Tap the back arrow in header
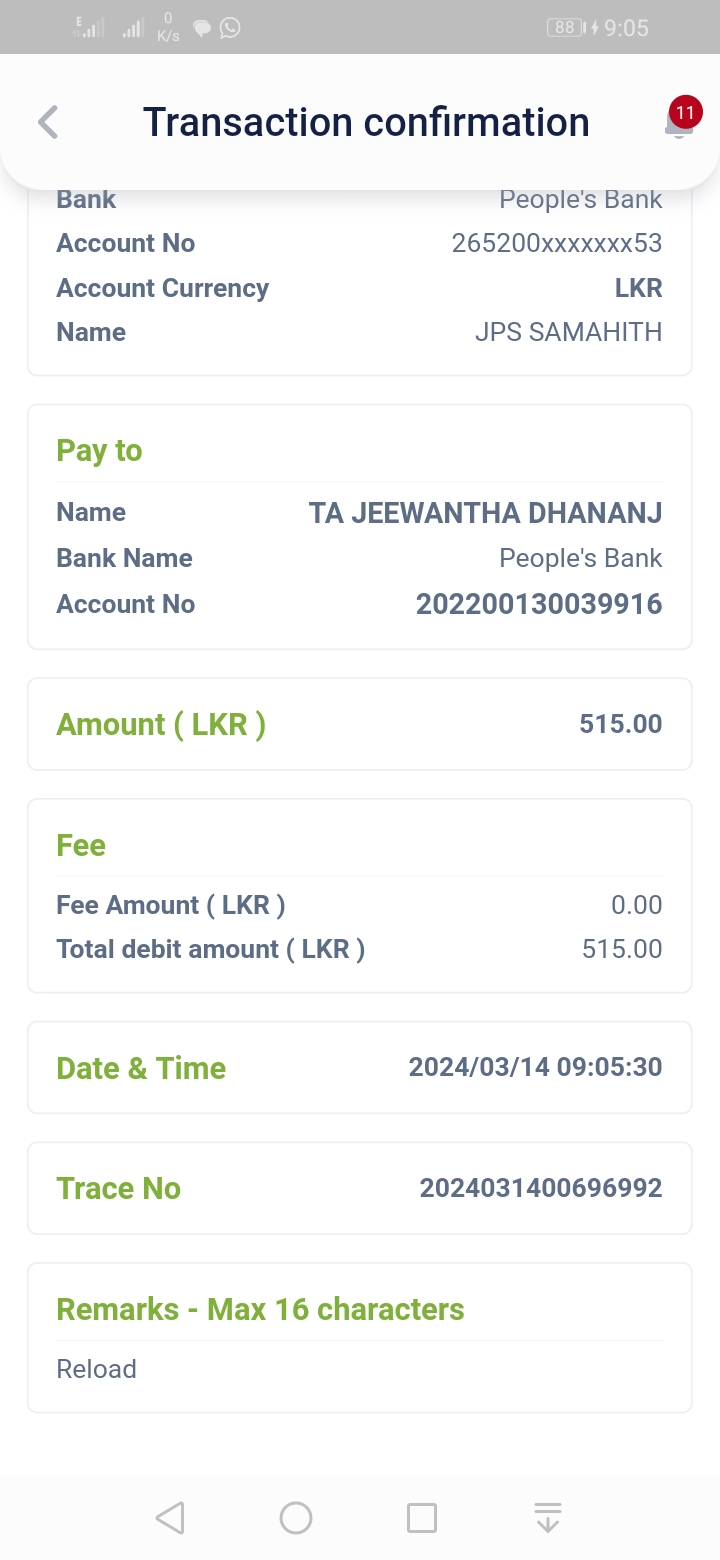 click(48, 122)
